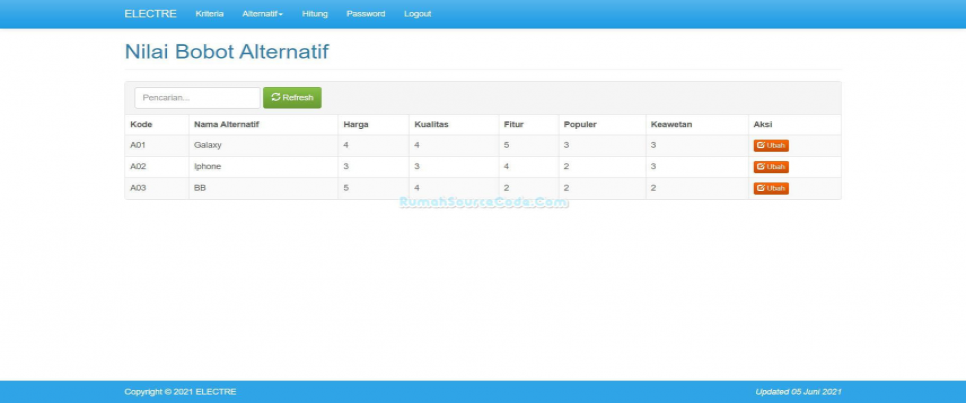Viewport: 966px width, 403px height.
Task: Click the Updated 05 Juni 2021 text
Action: (798, 392)
